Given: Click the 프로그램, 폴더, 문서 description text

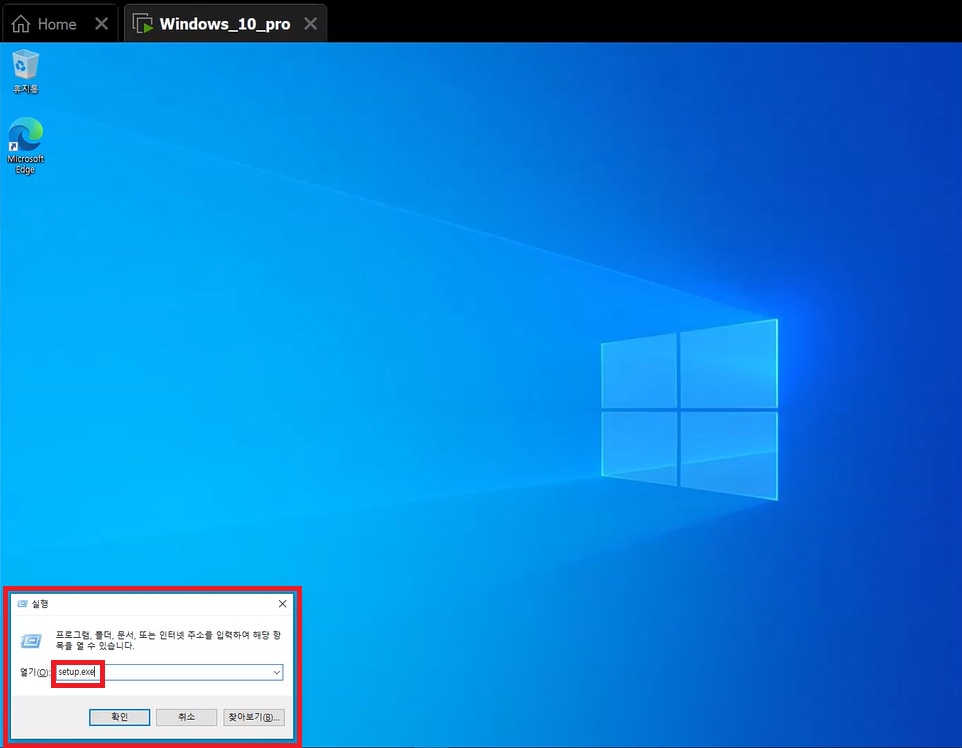Looking at the screenshot, I should 168,640.
